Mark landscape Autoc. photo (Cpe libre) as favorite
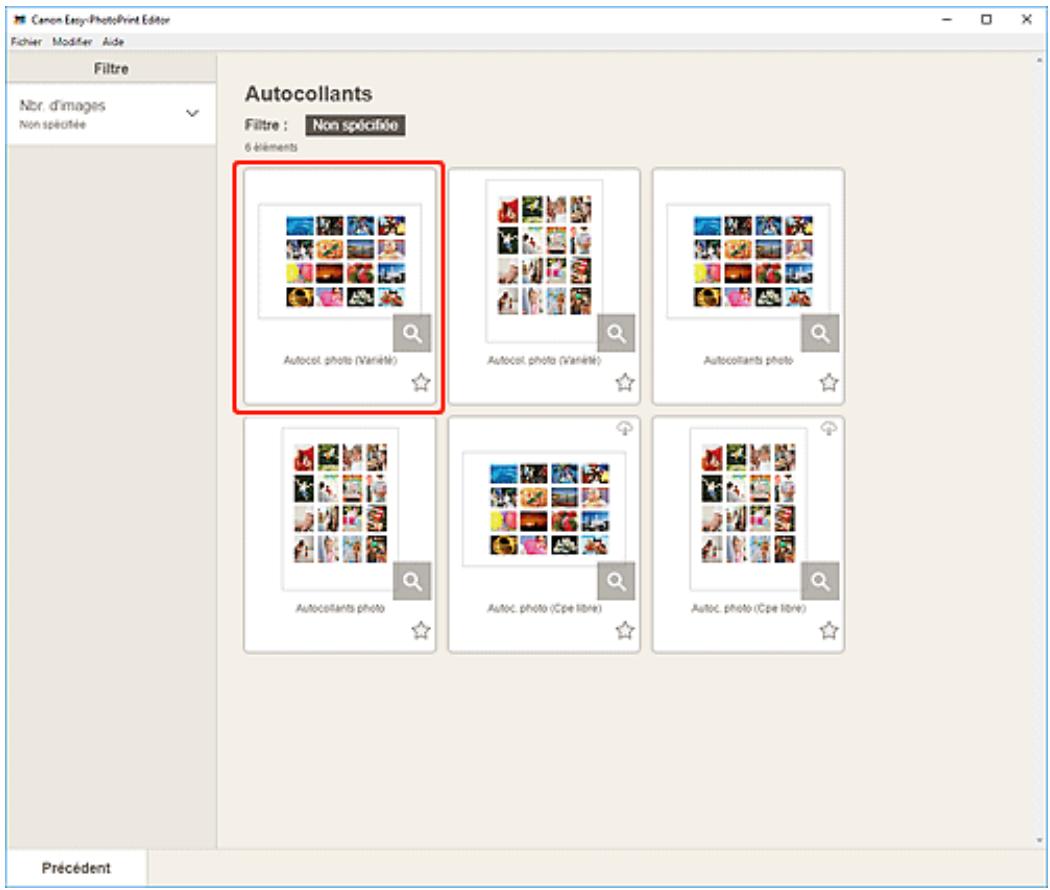 [625, 630]
